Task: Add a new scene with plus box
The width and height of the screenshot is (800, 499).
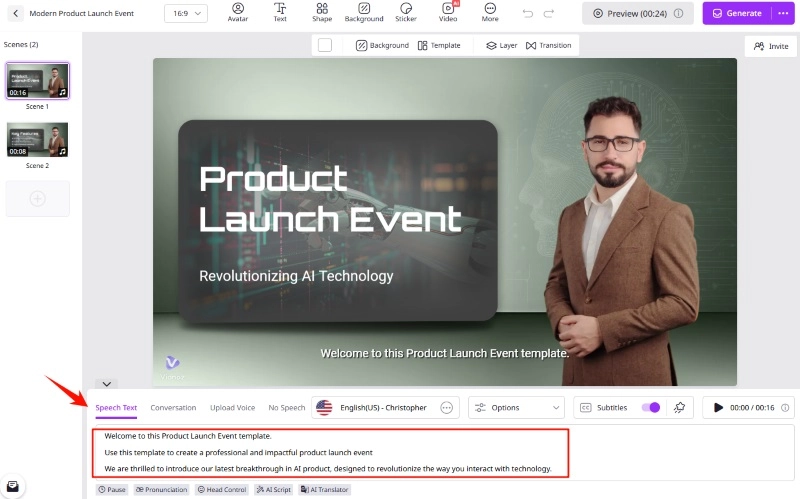Action: point(38,199)
